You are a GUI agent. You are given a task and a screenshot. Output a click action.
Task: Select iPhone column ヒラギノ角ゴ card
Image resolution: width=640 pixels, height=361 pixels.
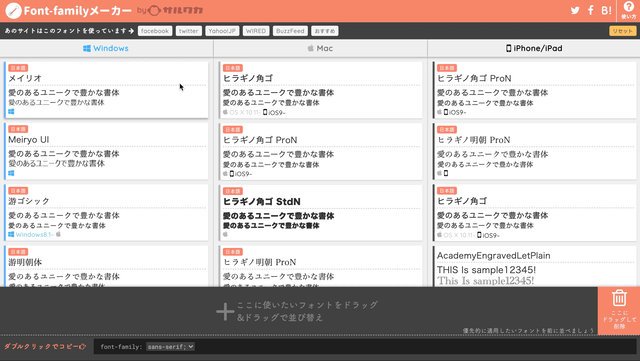[x=535, y=213]
